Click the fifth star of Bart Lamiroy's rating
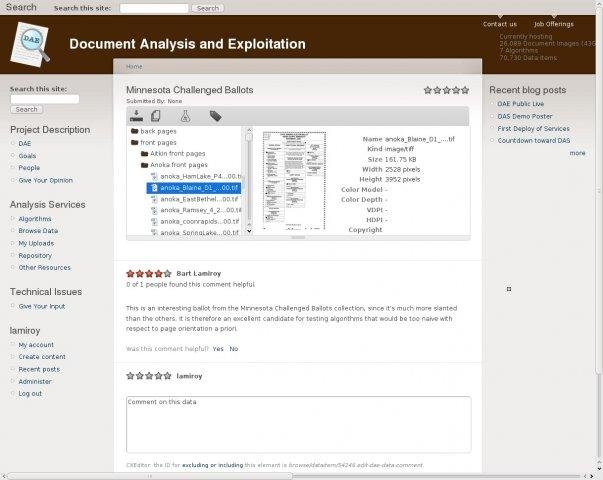The width and height of the screenshot is (603, 480). (x=167, y=273)
